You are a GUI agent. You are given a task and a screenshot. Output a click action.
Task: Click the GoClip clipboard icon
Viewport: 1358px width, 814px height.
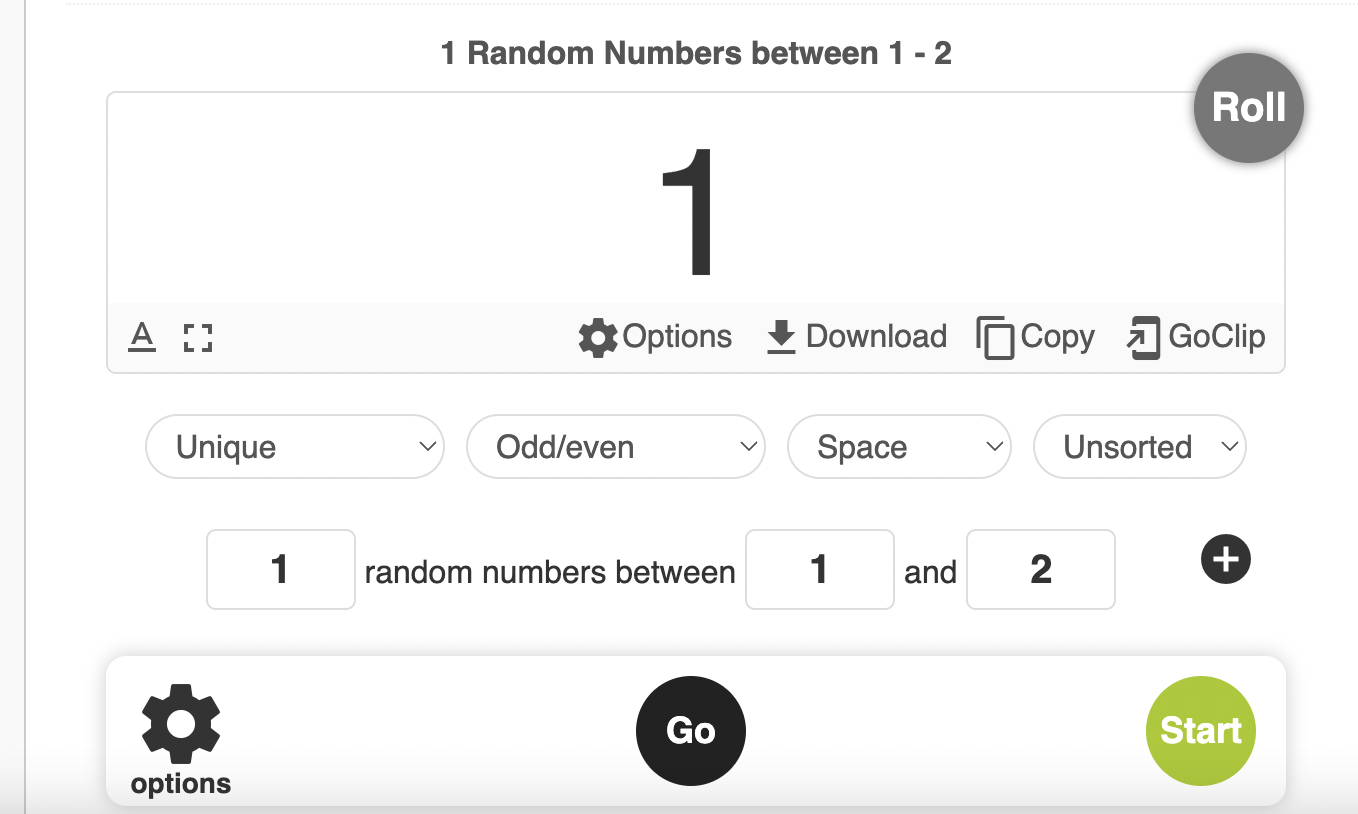click(x=1144, y=338)
